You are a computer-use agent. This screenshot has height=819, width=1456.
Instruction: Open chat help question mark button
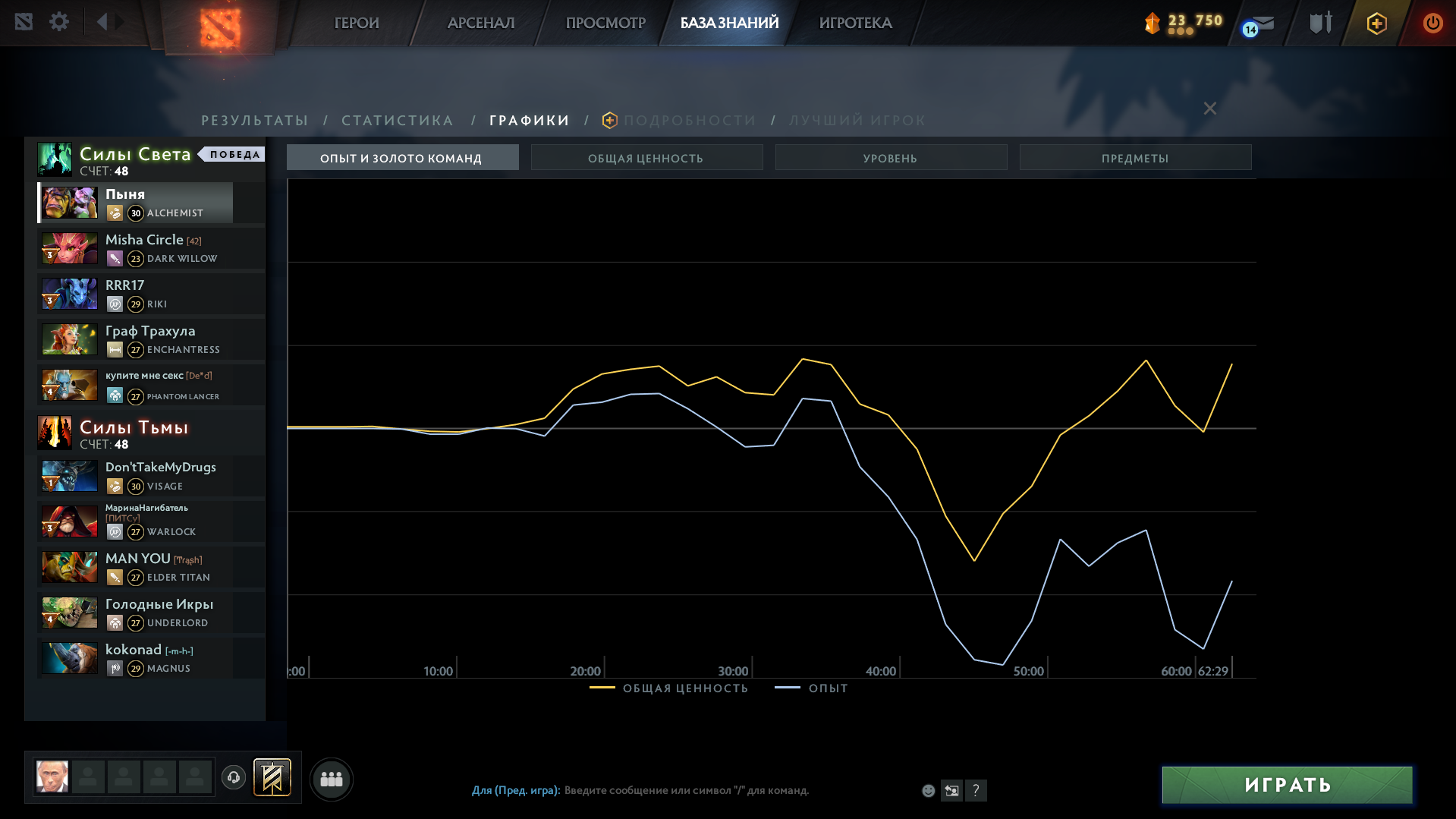[x=976, y=790]
